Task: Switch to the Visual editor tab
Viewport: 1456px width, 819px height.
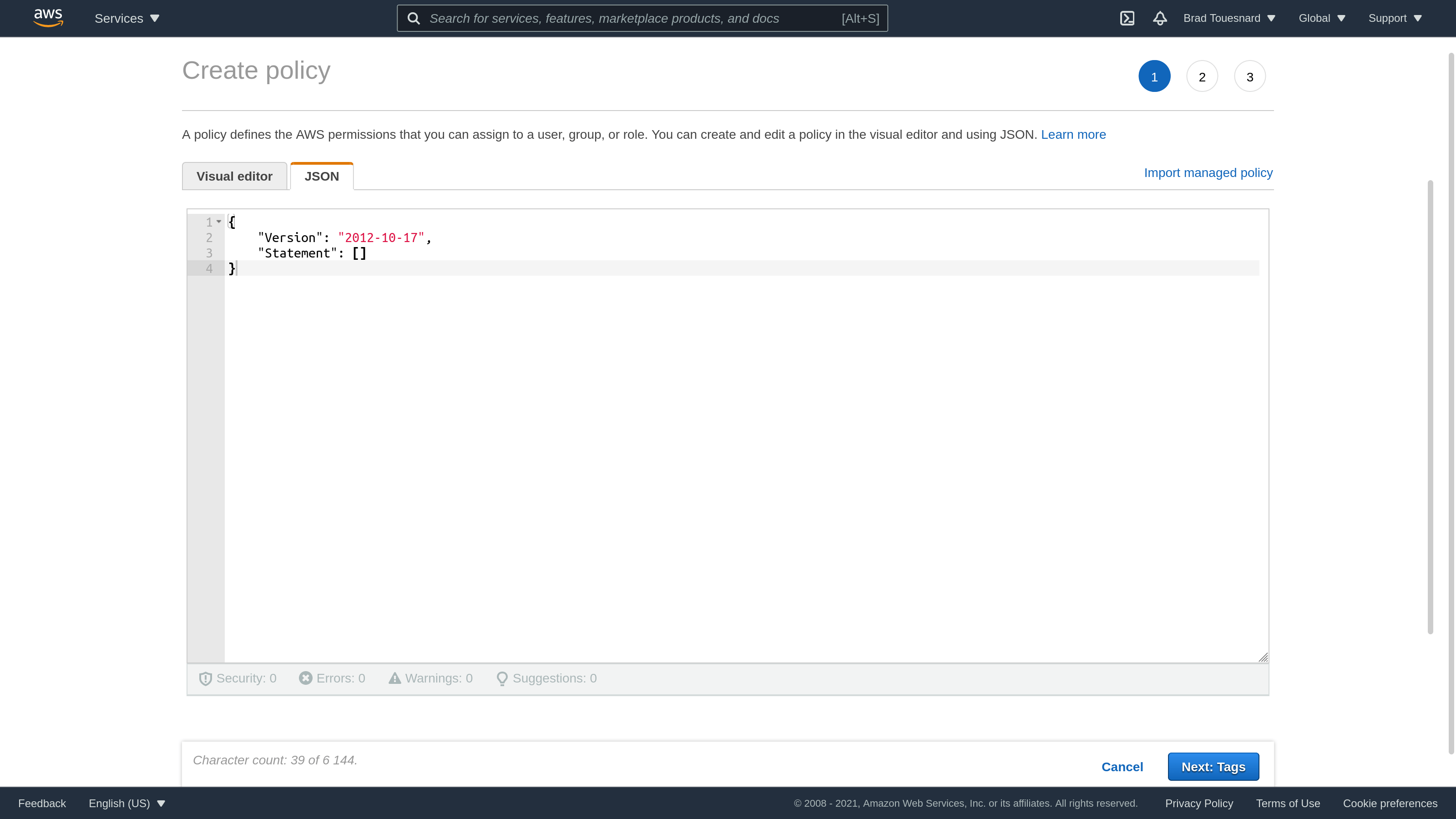Action: [x=235, y=176]
